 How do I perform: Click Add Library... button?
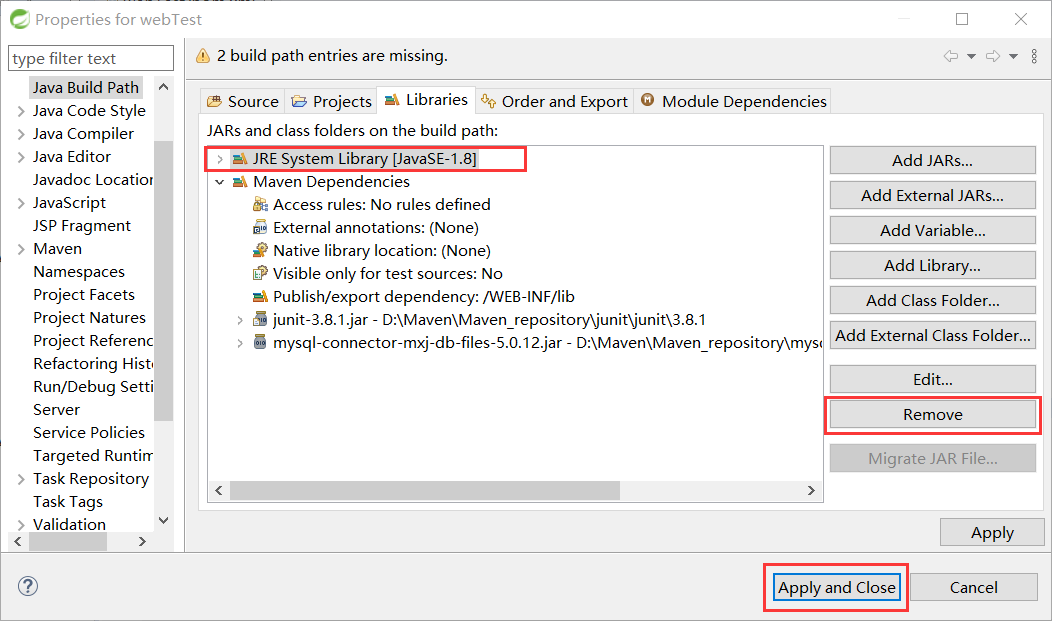pos(933,266)
